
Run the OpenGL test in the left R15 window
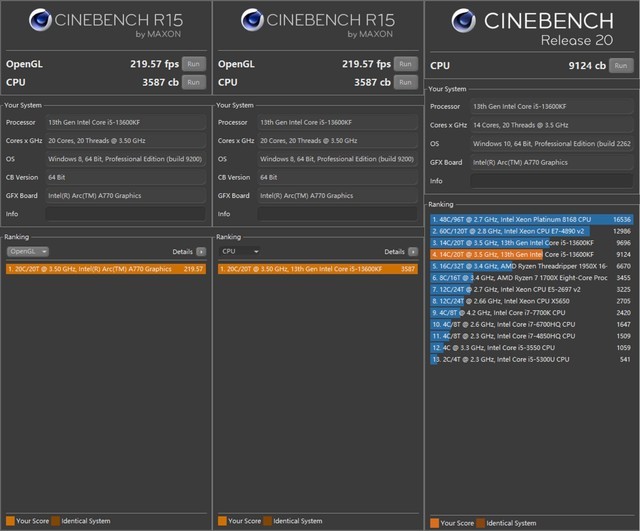click(194, 64)
